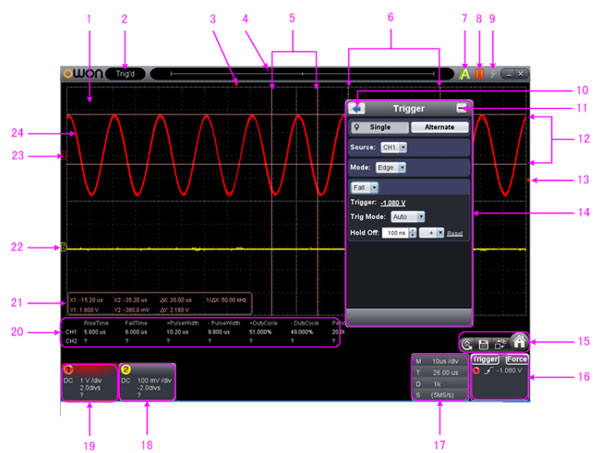
Task: Select the red CH1 channel indicator
Action: click(68, 370)
